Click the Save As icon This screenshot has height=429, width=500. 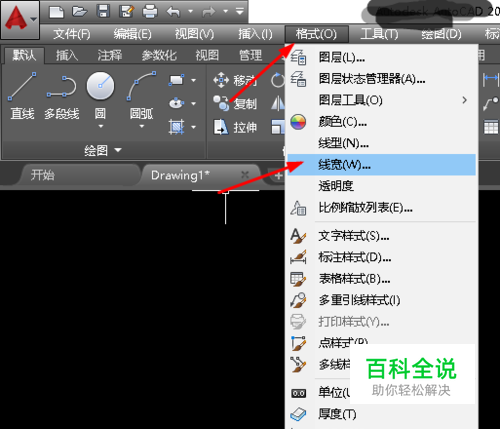point(127,12)
